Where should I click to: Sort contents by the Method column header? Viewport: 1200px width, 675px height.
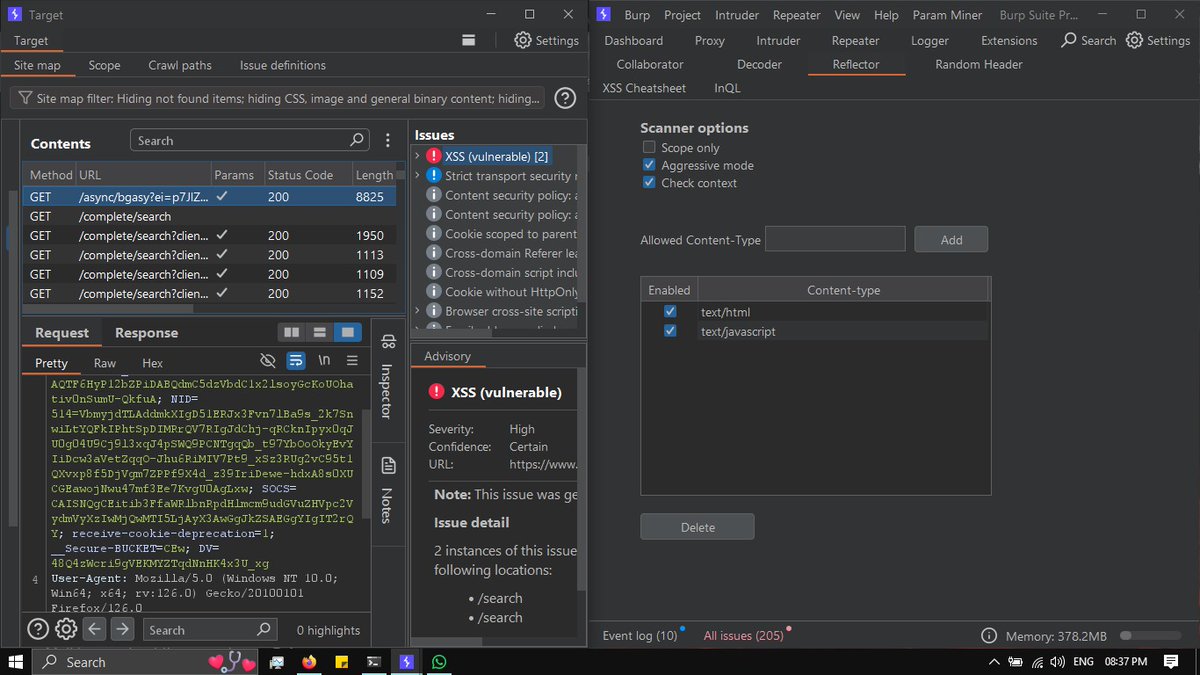tap(48, 175)
